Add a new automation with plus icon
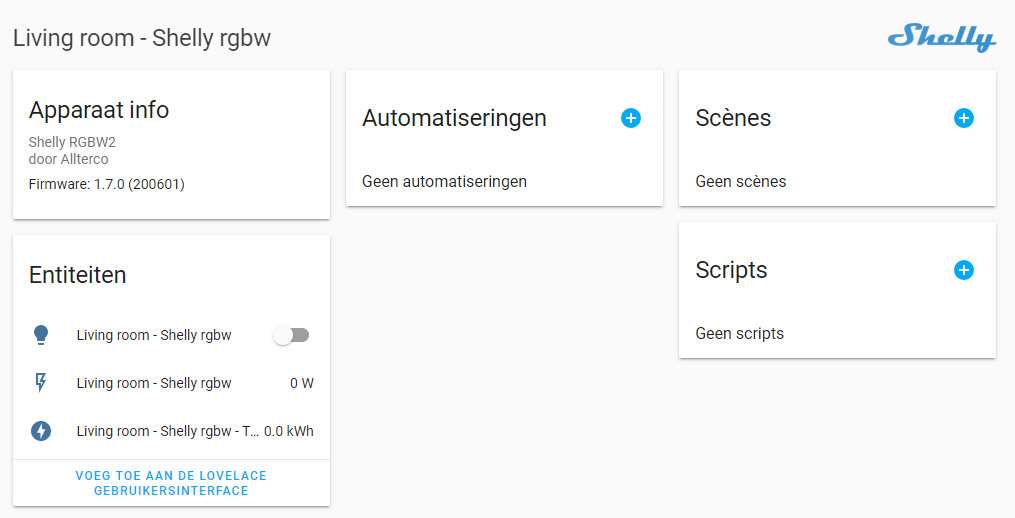The image size is (1015, 518). [x=631, y=118]
